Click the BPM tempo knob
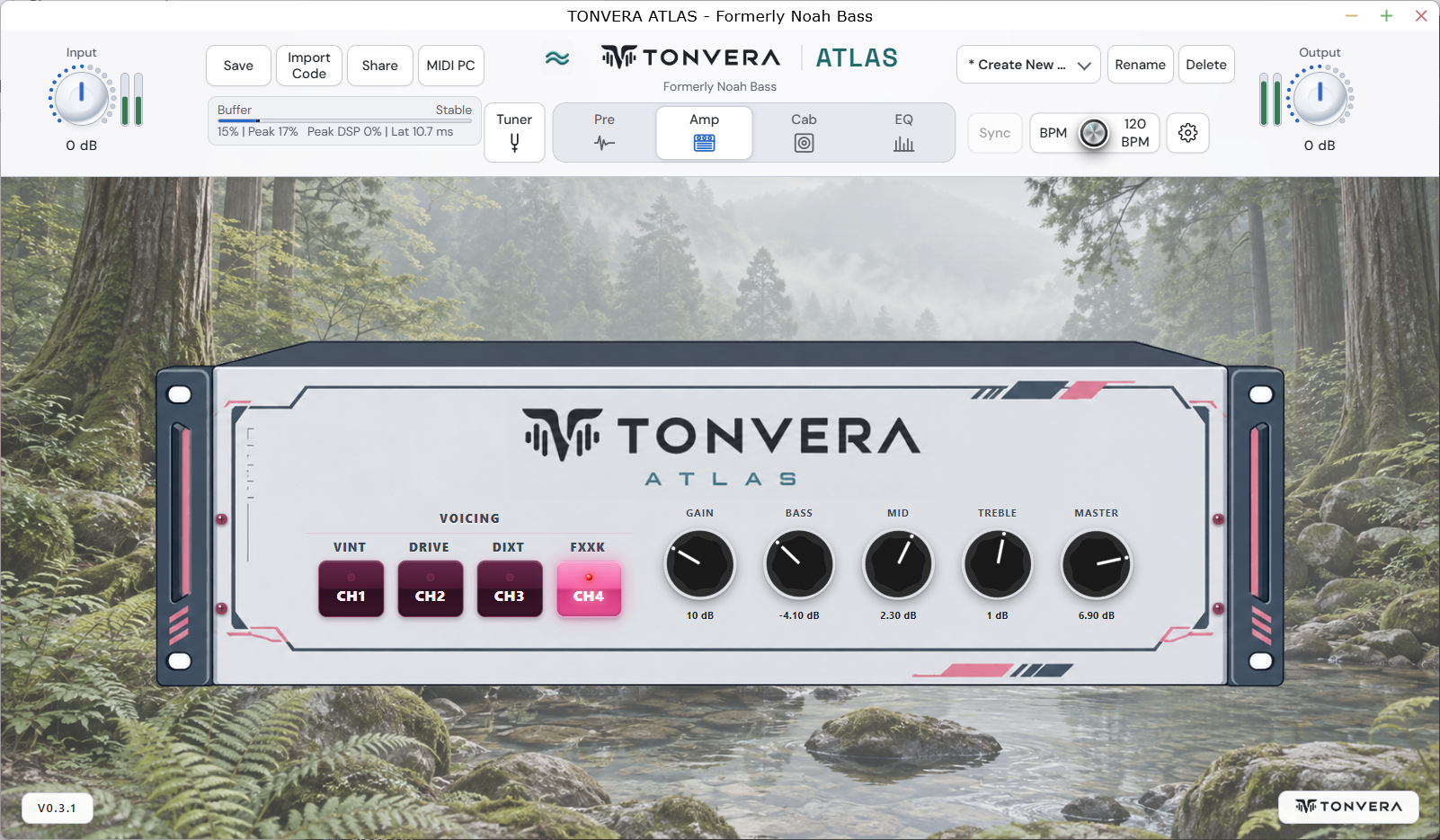Viewport: 1440px width, 840px height. pos(1094,133)
